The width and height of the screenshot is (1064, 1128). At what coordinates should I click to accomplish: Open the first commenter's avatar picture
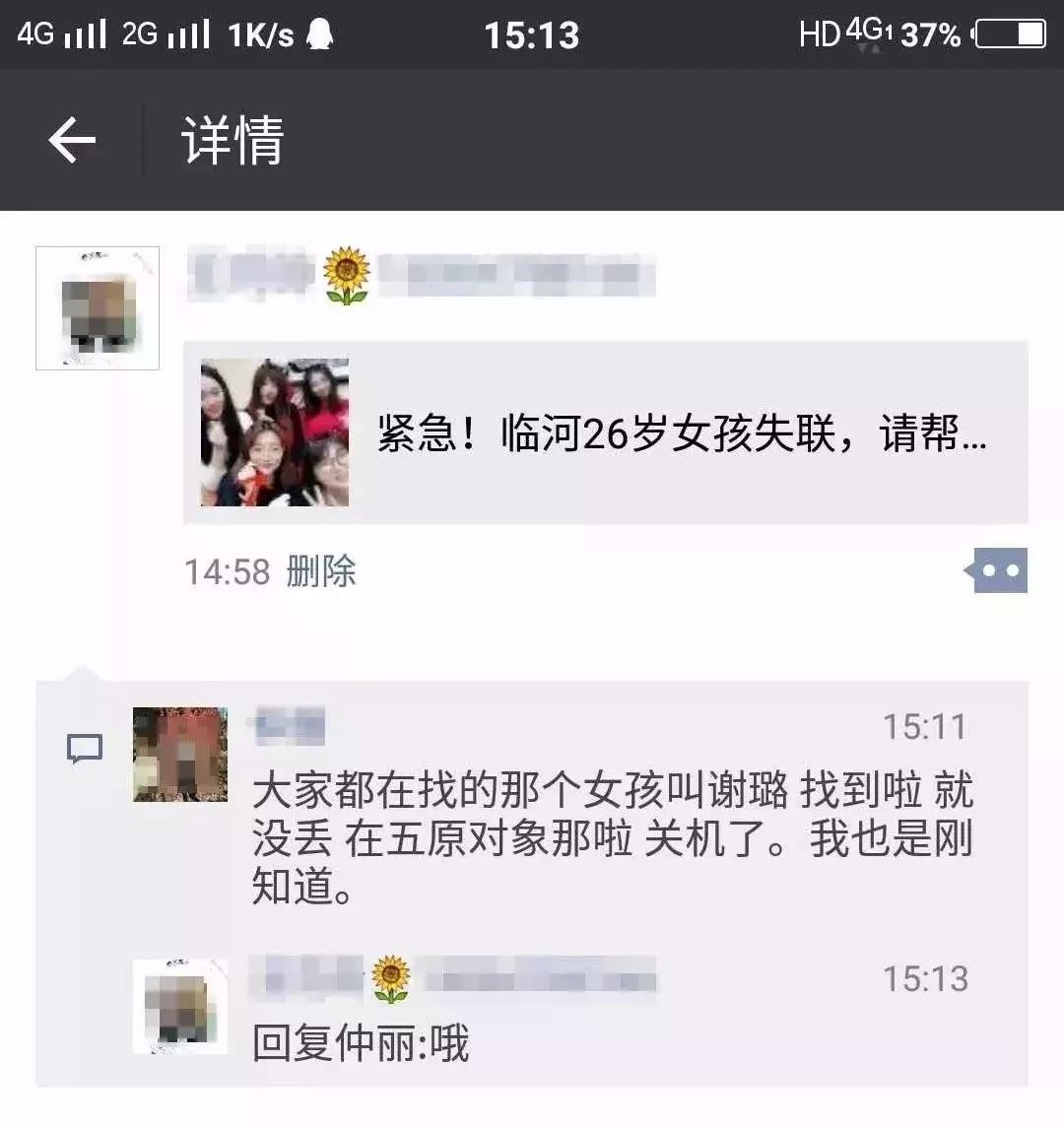(180, 754)
